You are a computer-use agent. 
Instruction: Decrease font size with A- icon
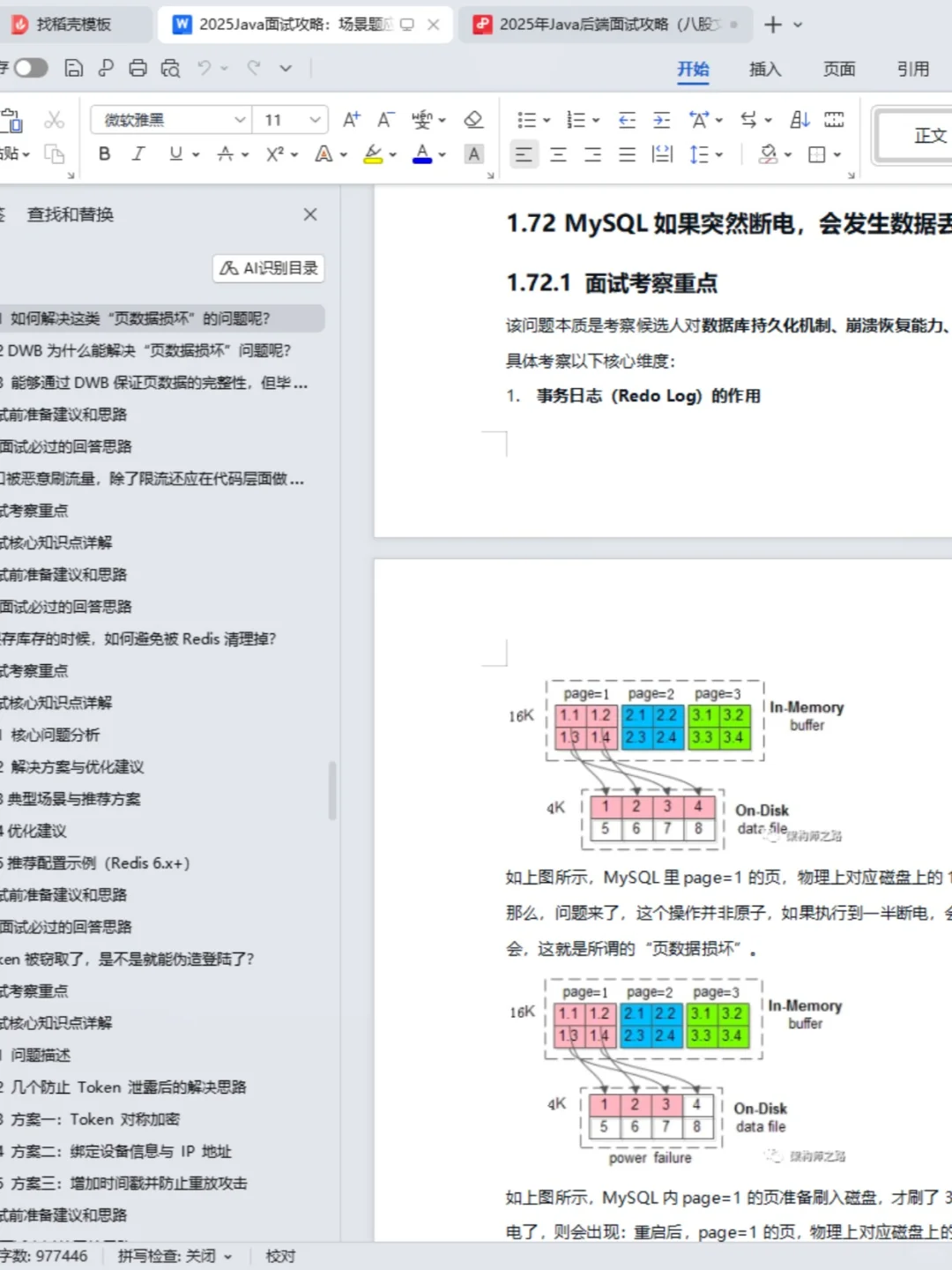386,120
